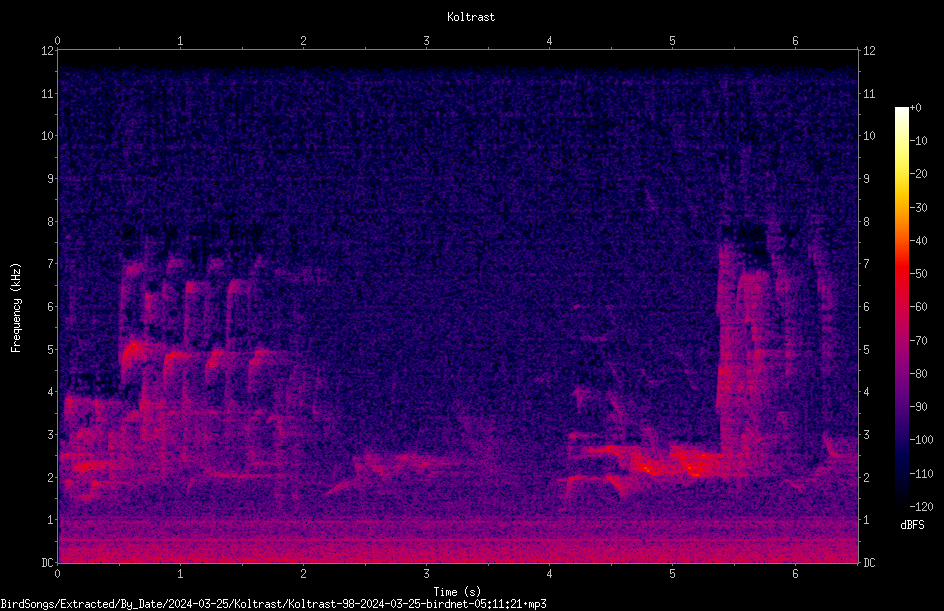944x611 pixels.
Task: Click the red -50 region of color scale
Action: pos(901,274)
